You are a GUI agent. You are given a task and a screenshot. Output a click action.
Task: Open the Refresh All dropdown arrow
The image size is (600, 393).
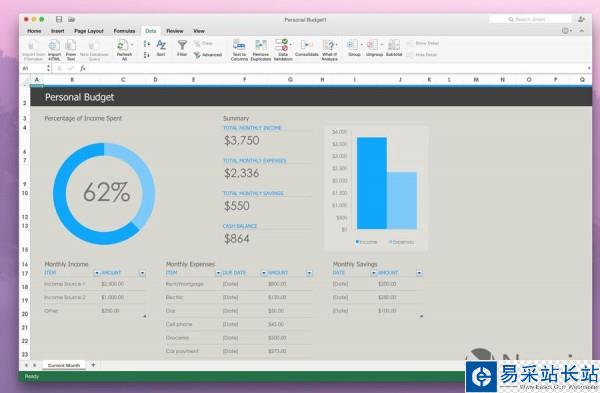point(132,45)
